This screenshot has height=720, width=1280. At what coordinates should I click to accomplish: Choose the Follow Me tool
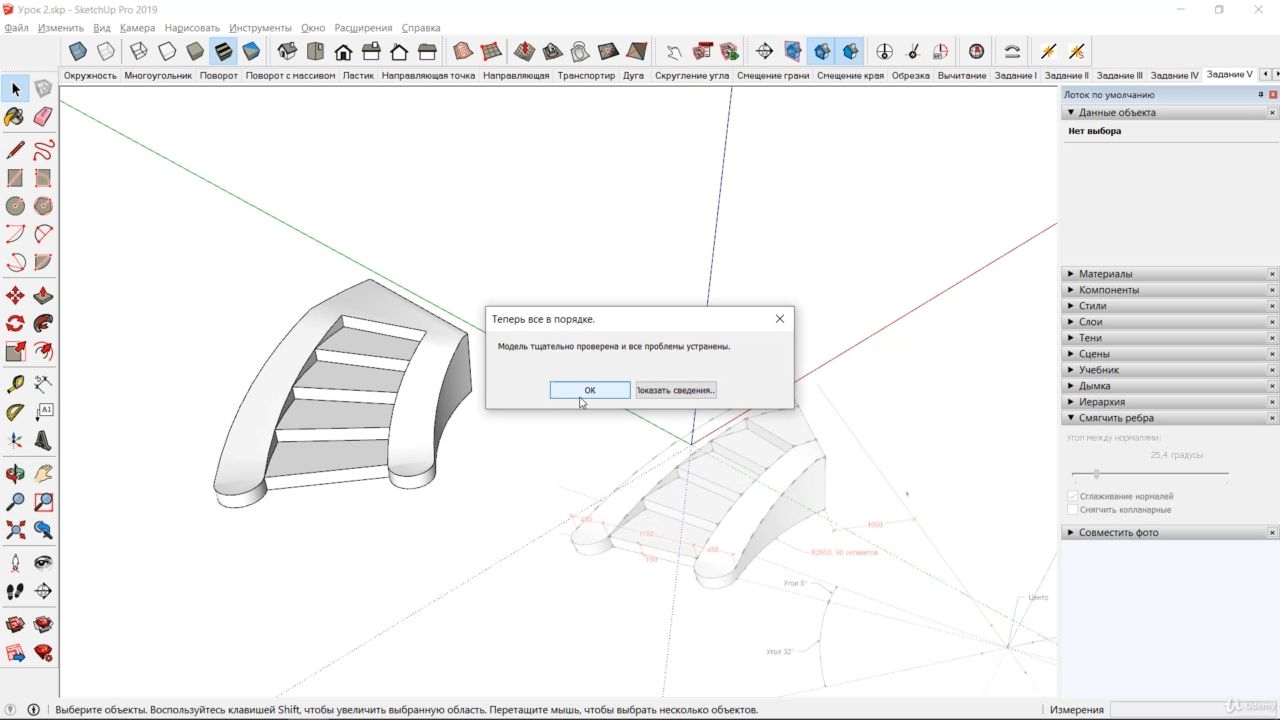(x=43, y=324)
